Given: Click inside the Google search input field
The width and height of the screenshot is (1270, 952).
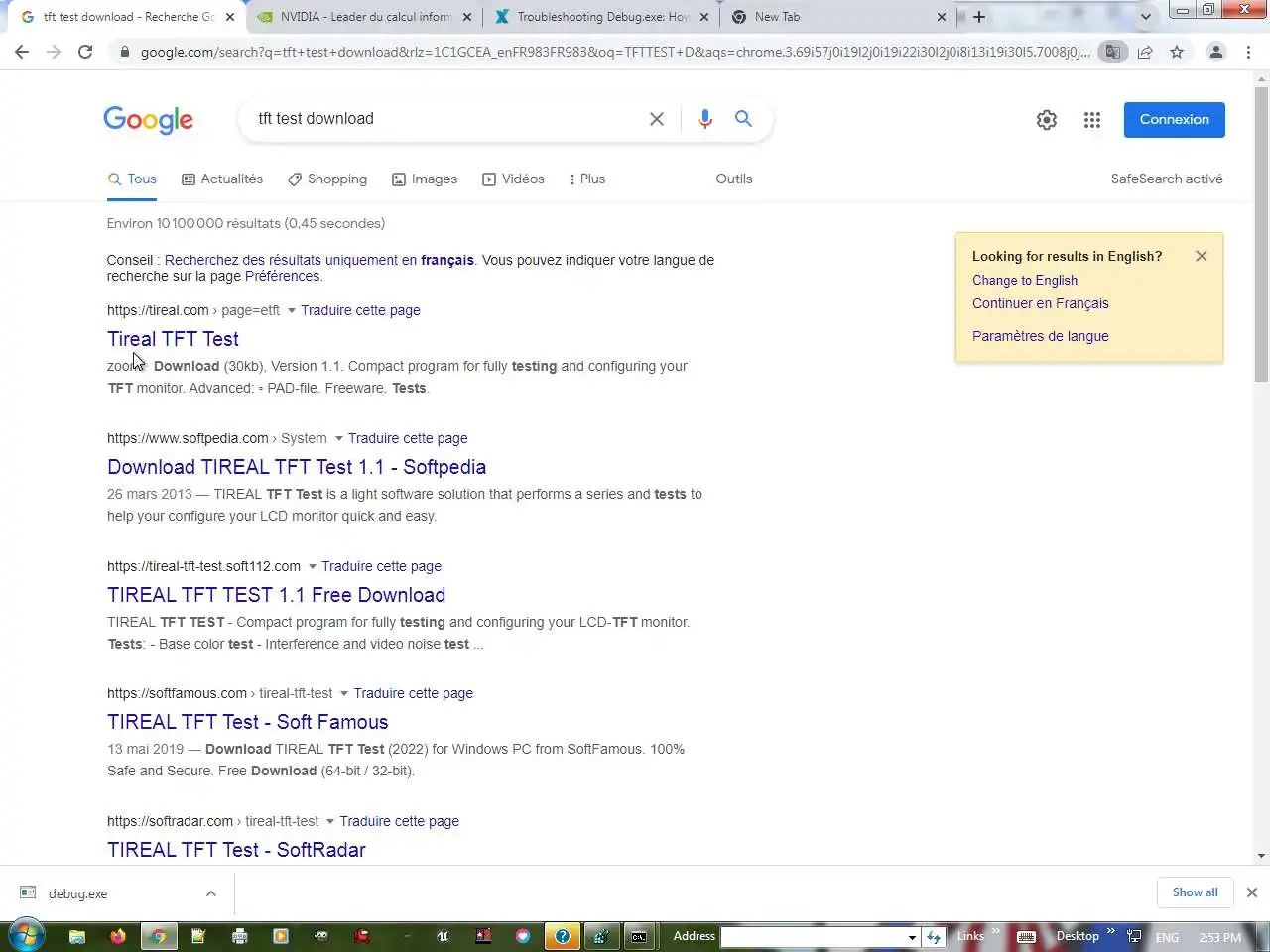Looking at the screenshot, I should (x=446, y=119).
